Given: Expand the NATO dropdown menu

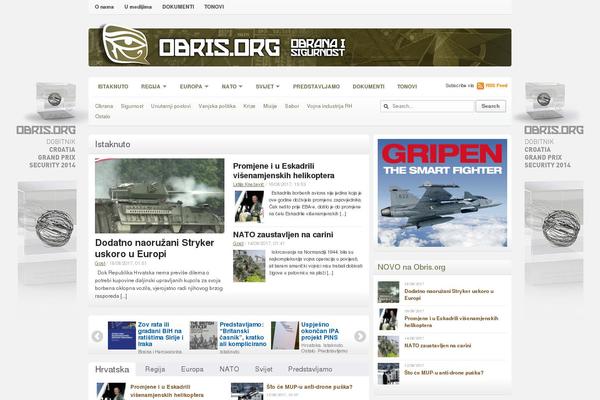Looking at the screenshot, I should (x=232, y=87).
